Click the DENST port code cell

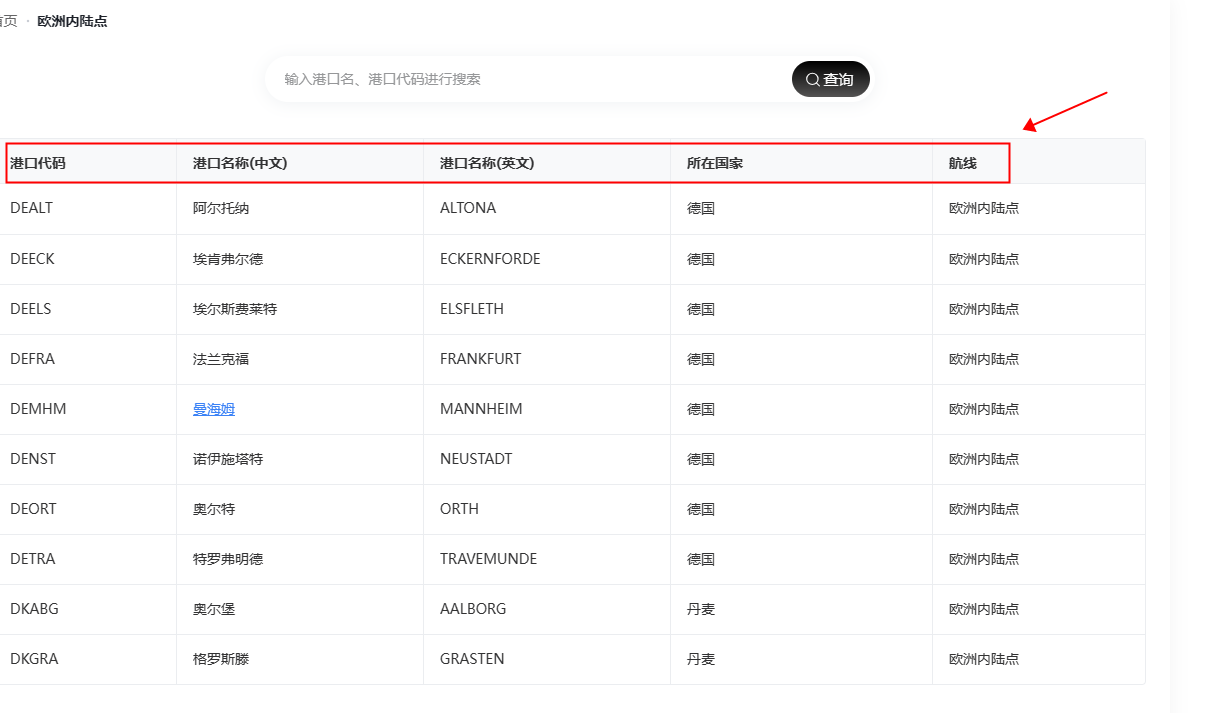coord(33,459)
